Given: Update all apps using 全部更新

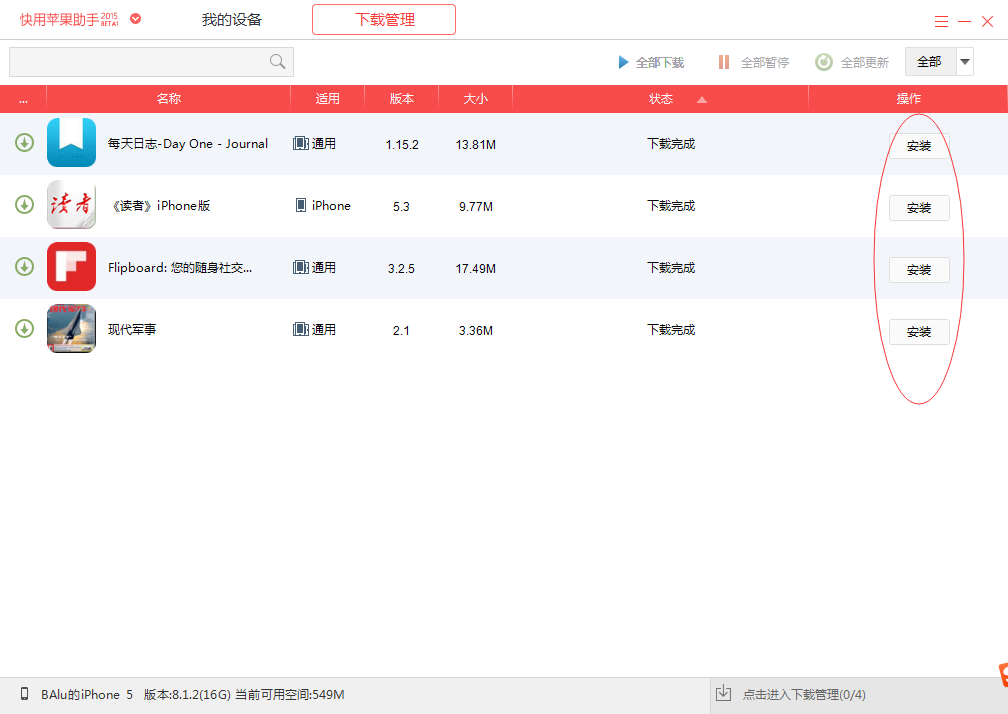Looking at the screenshot, I should click(x=853, y=62).
